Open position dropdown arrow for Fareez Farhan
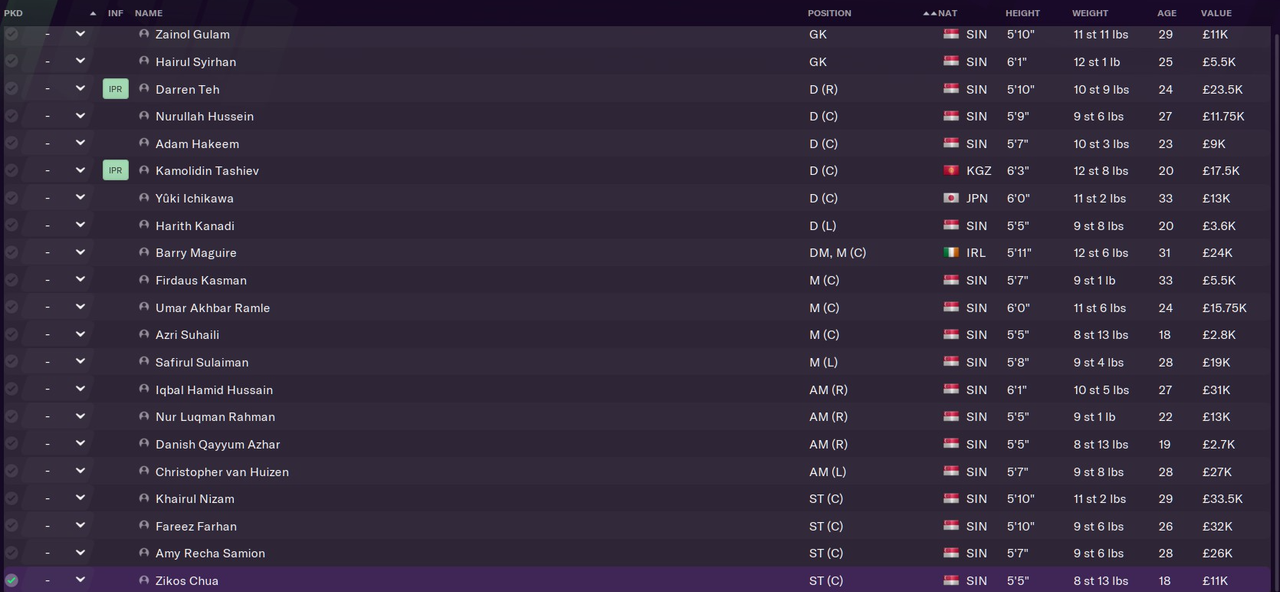Image resolution: width=1280 pixels, height=592 pixels. pos(80,526)
